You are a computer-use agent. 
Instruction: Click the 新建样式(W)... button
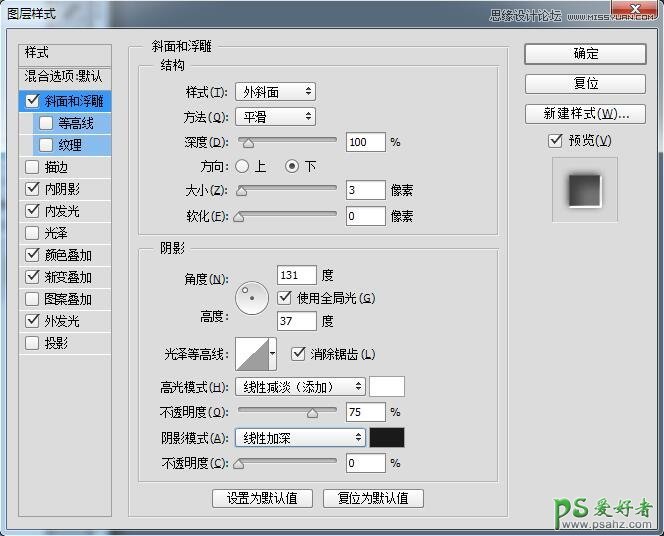pos(585,113)
